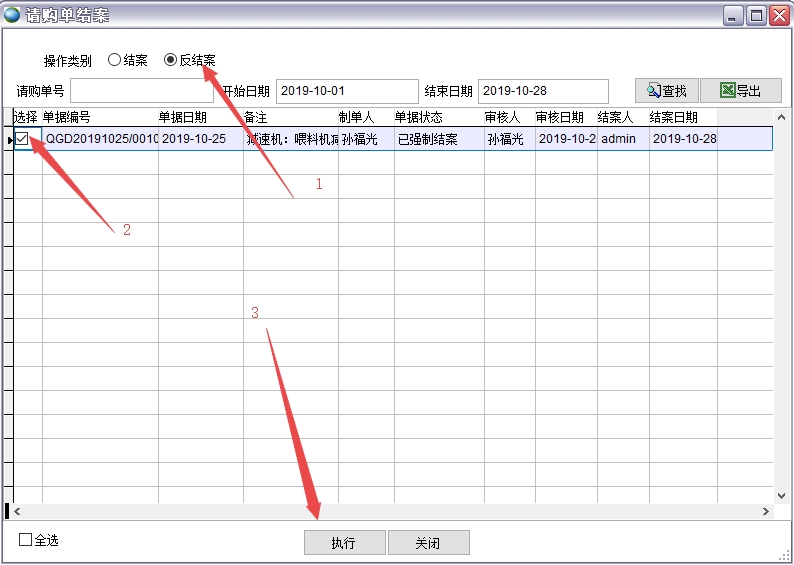Click horizontal scrollbar left arrow

[17, 511]
